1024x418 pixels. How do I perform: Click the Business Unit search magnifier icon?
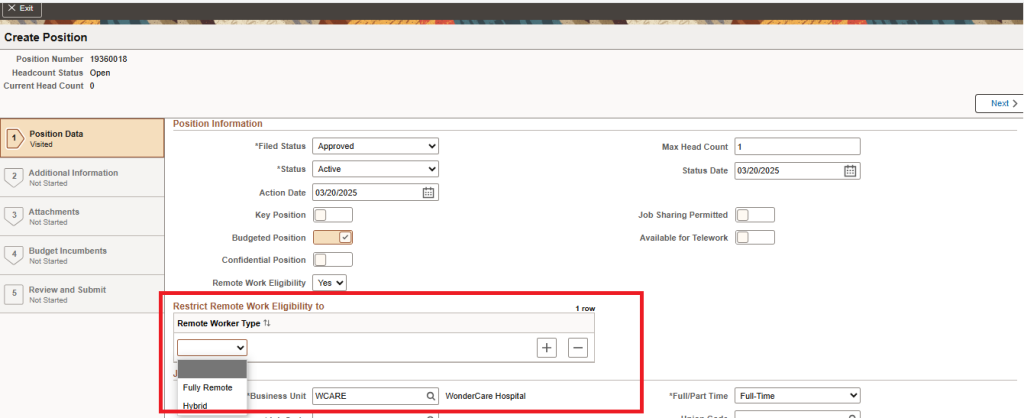pyautogui.click(x=430, y=395)
